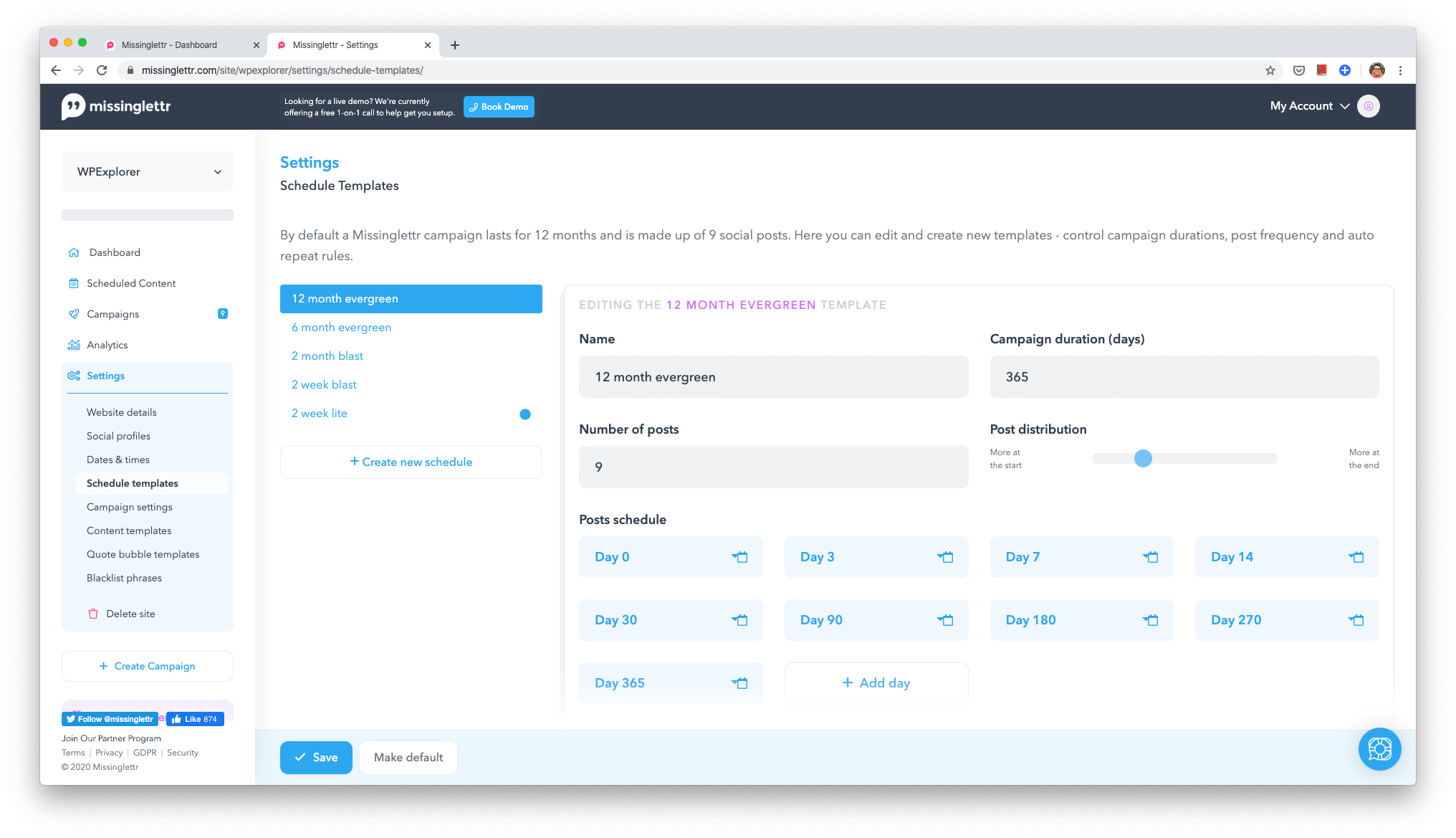1456x838 pixels.
Task: Click the Scheduled Content calendar icon
Action: tap(74, 283)
